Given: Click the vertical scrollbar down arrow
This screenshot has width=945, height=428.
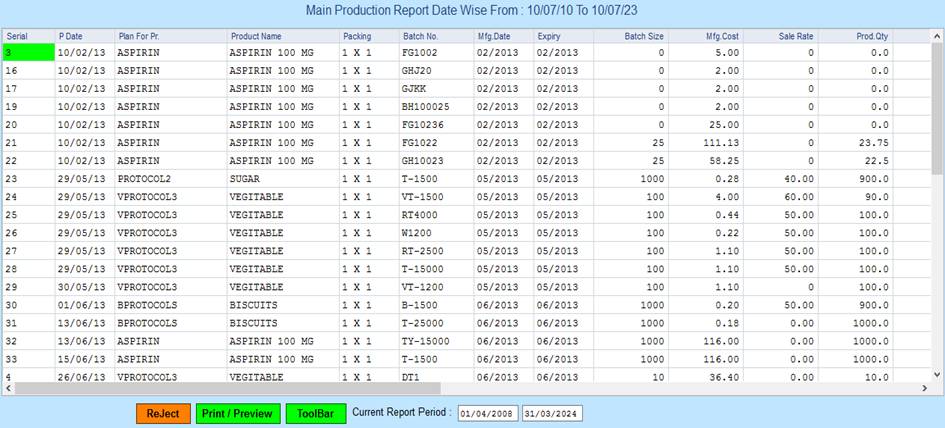Looking at the screenshot, I should tap(937, 374).
